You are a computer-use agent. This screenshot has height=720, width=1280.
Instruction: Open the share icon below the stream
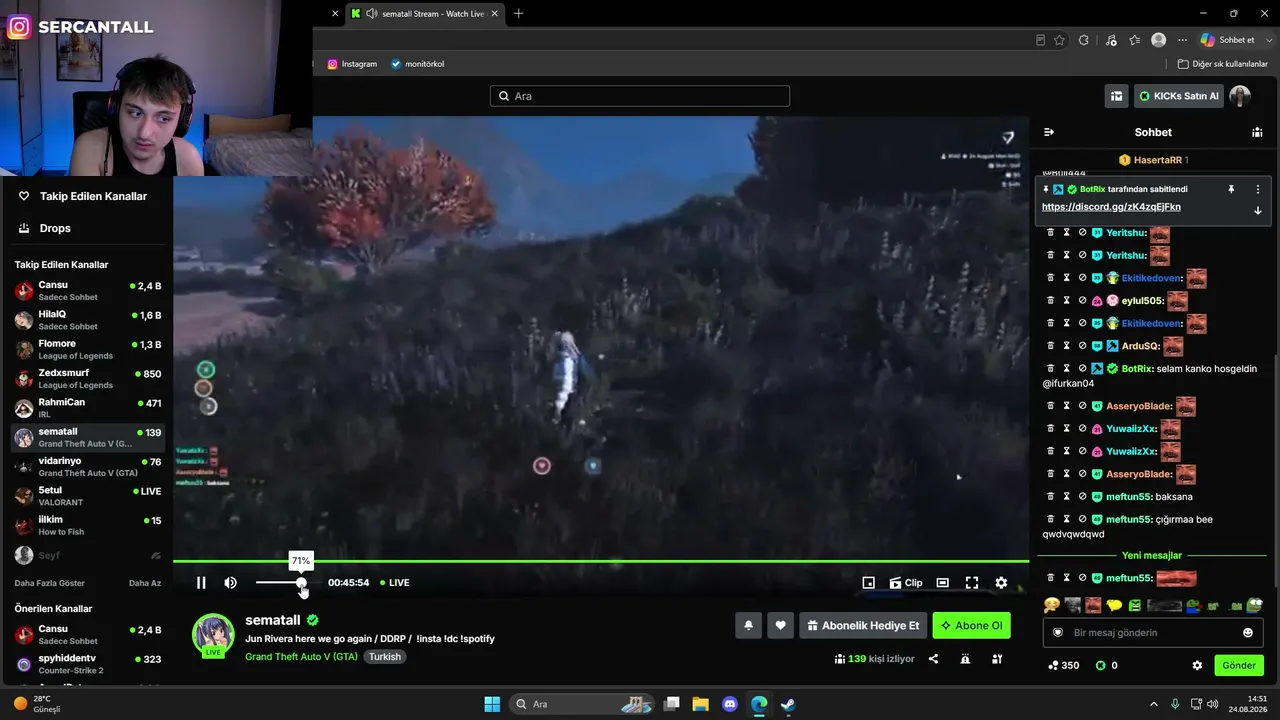[x=933, y=659]
